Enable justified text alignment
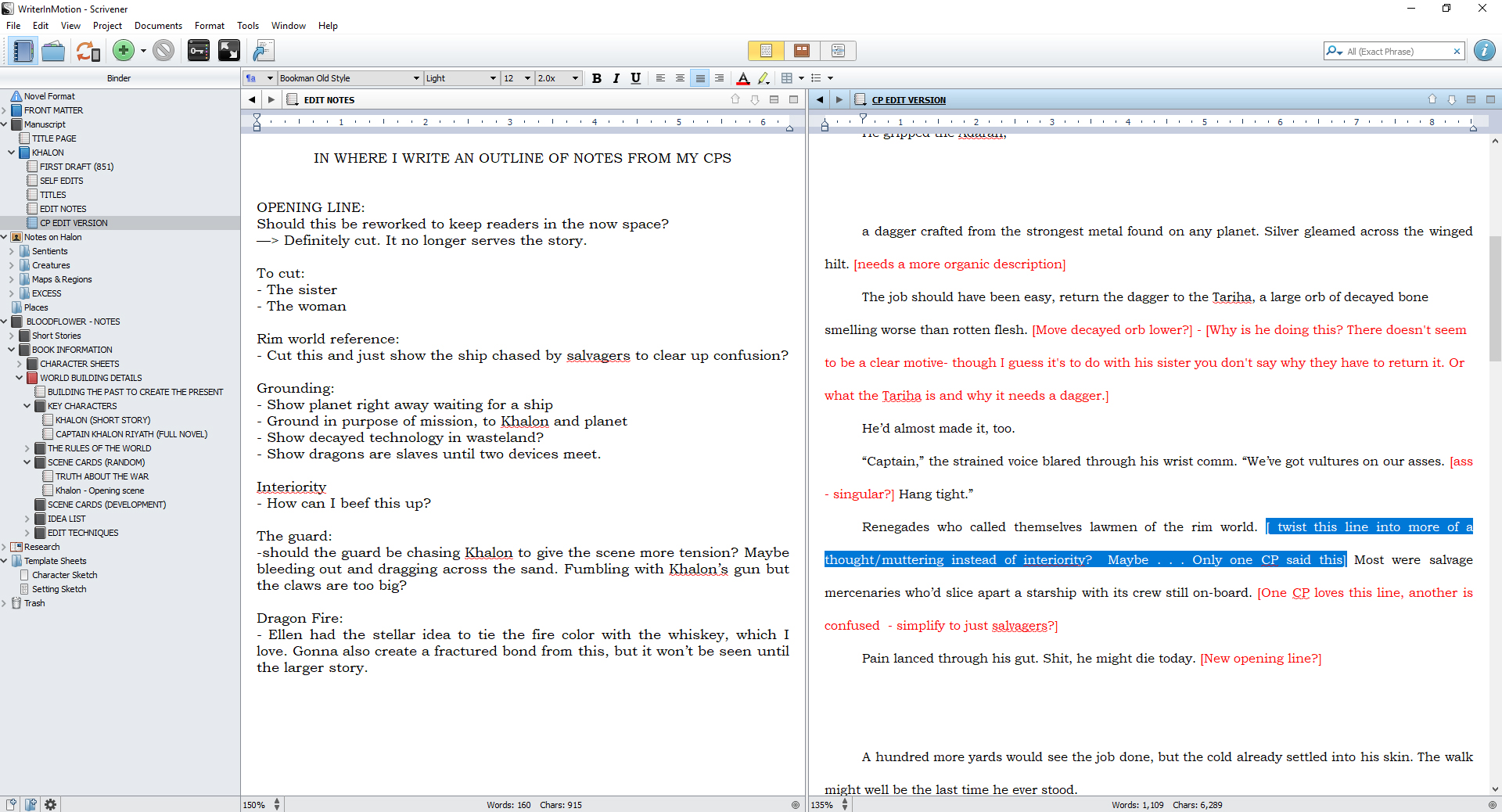The height and width of the screenshot is (812, 1502). tap(700, 78)
